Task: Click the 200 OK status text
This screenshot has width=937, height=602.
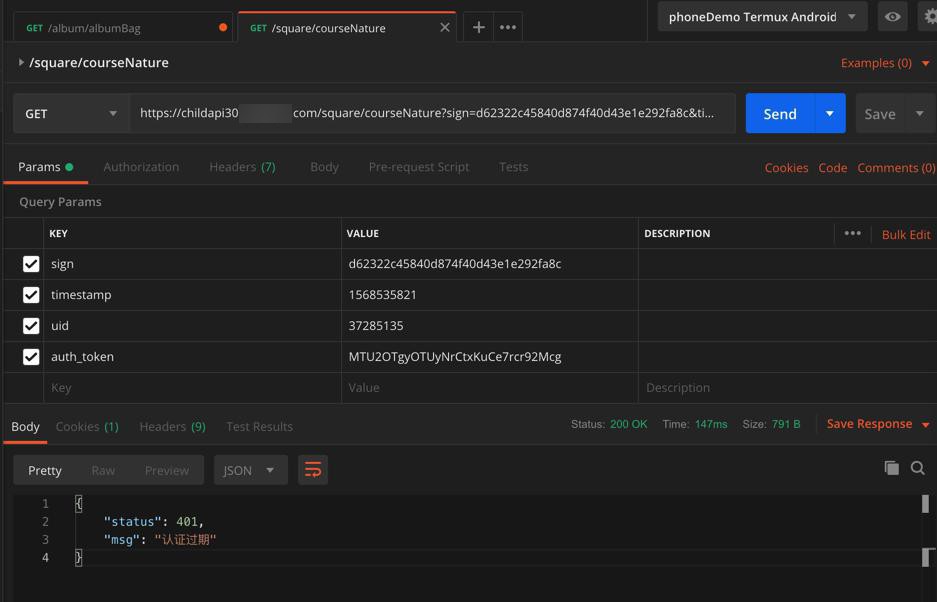Action: [629, 424]
